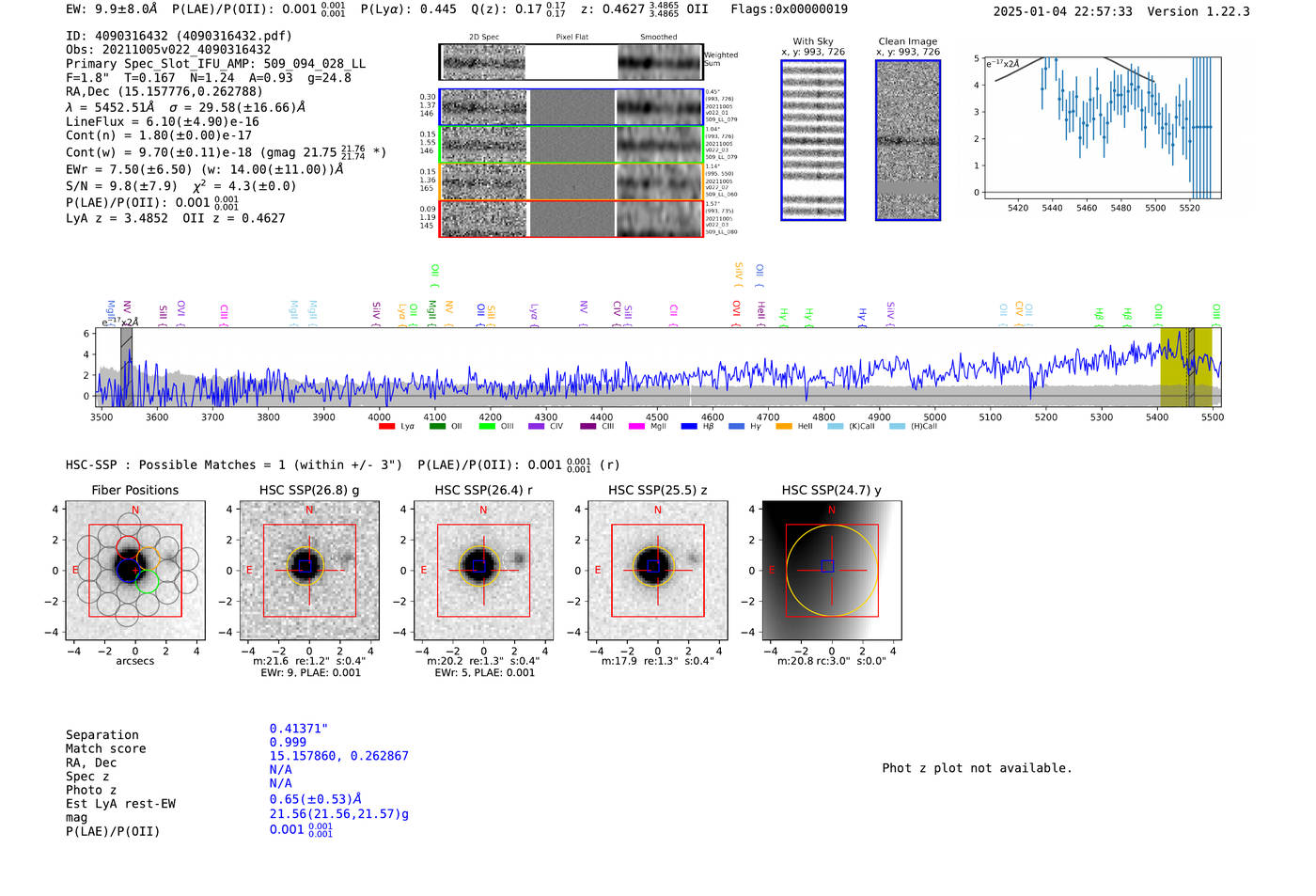Click the yellow highlighted band in spectrum
The height and width of the screenshot is (896, 1316).
pos(1186,367)
